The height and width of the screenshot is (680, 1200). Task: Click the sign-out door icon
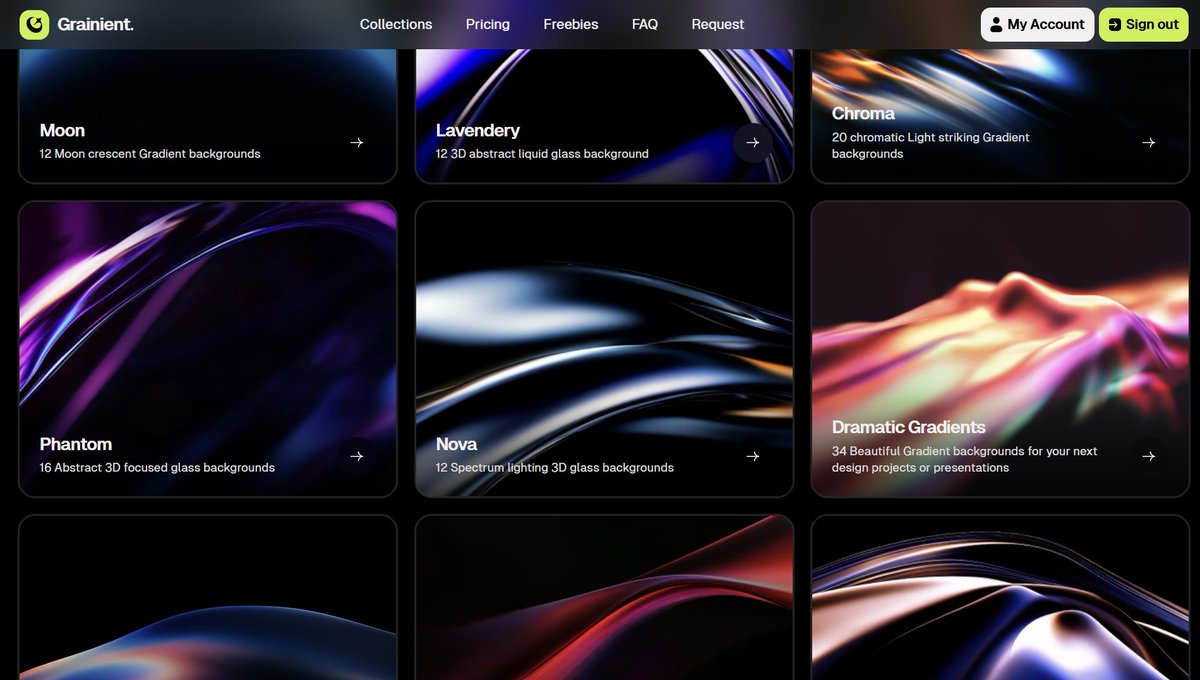[x=1115, y=25]
